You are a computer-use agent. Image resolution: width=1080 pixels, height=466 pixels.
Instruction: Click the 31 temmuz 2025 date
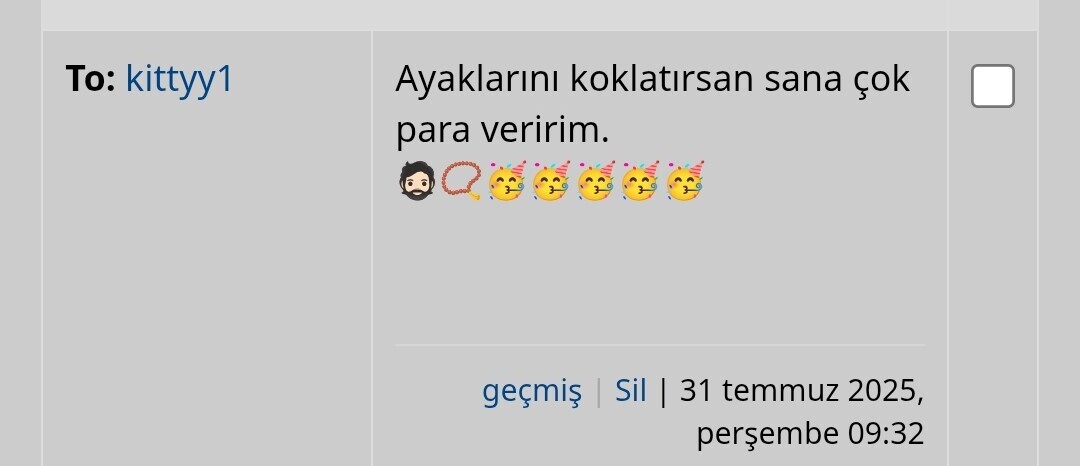(802, 390)
